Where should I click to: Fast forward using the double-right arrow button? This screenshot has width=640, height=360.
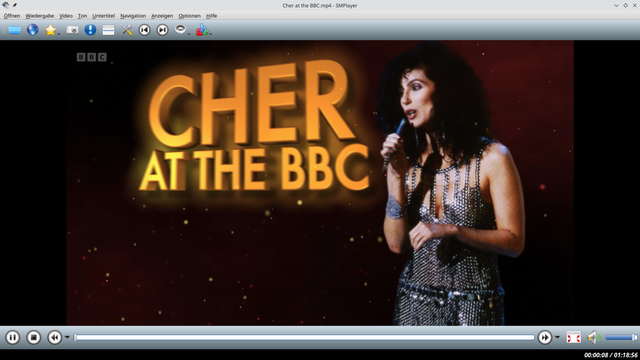[x=544, y=338]
